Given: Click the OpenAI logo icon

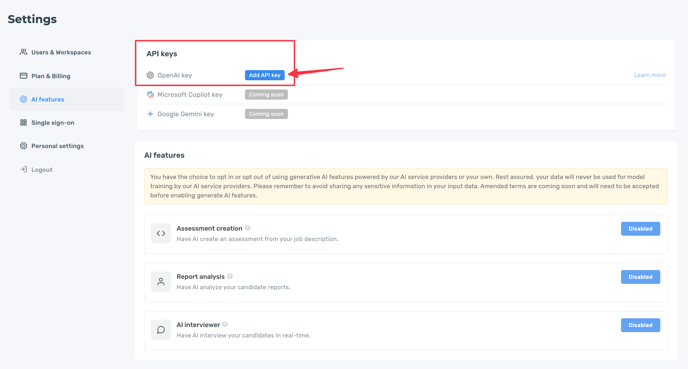Looking at the screenshot, I should 150,75.
